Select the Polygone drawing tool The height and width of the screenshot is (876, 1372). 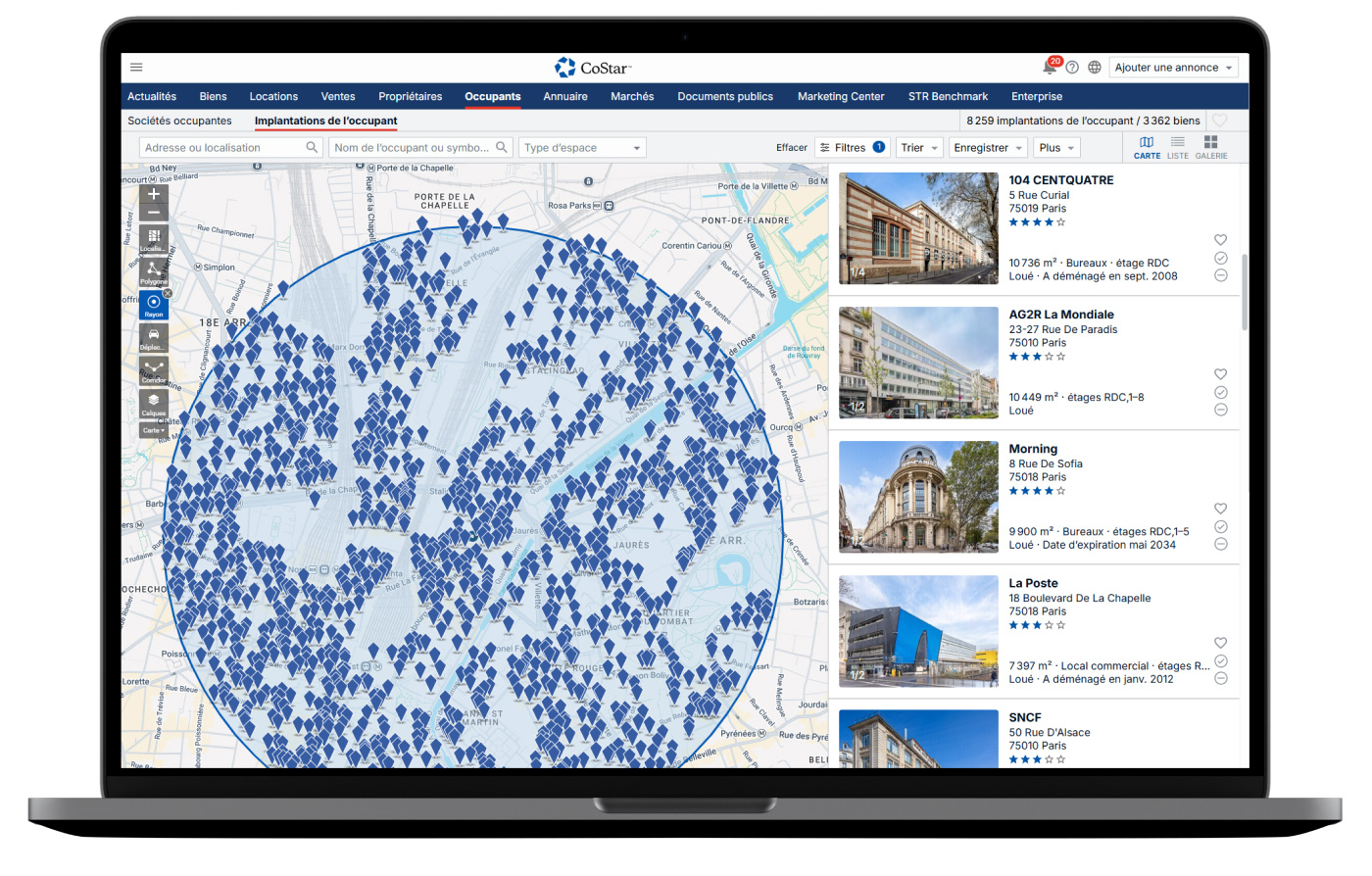pyautogui.click(x=154, y=272)
